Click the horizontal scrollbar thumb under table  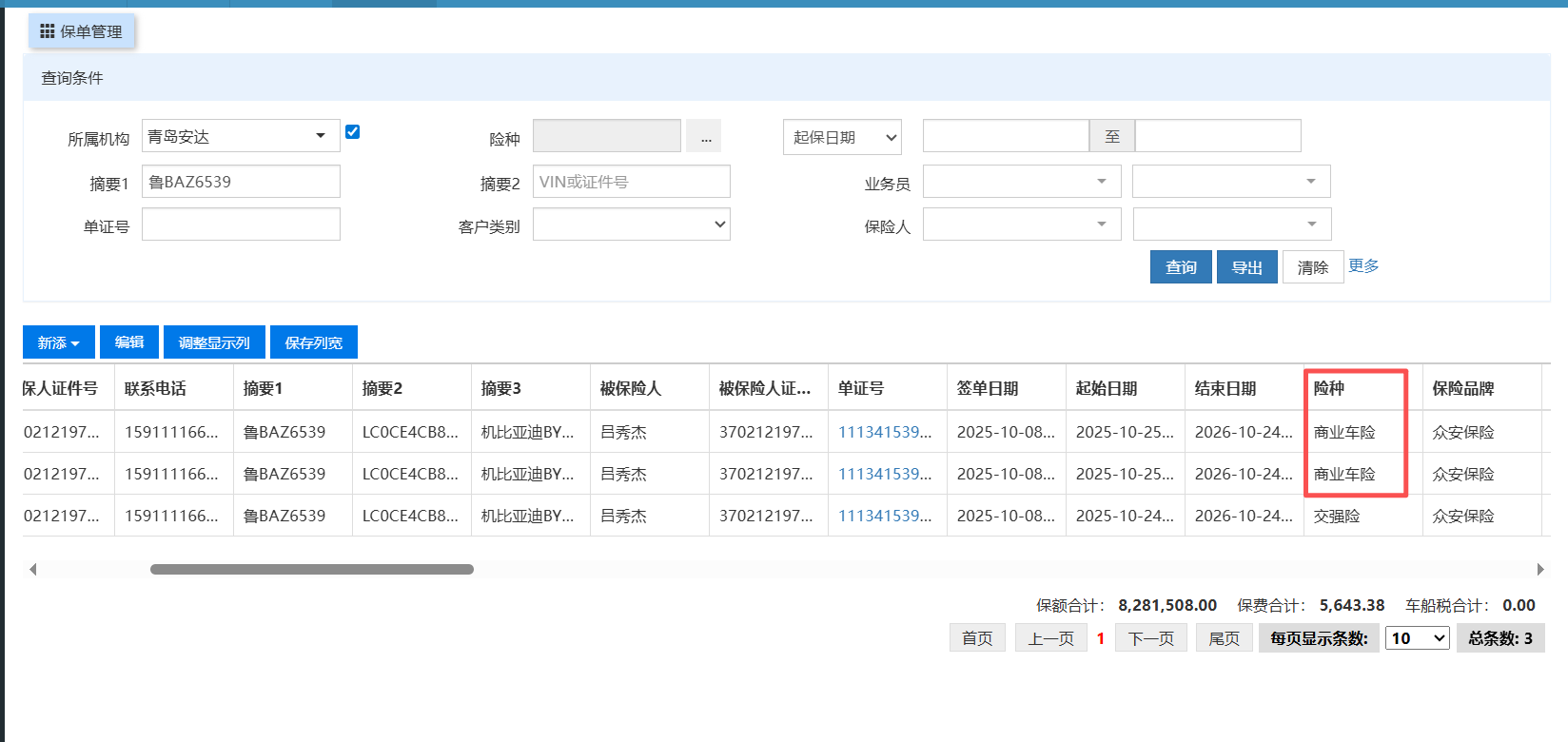click(x=312, y=570)
